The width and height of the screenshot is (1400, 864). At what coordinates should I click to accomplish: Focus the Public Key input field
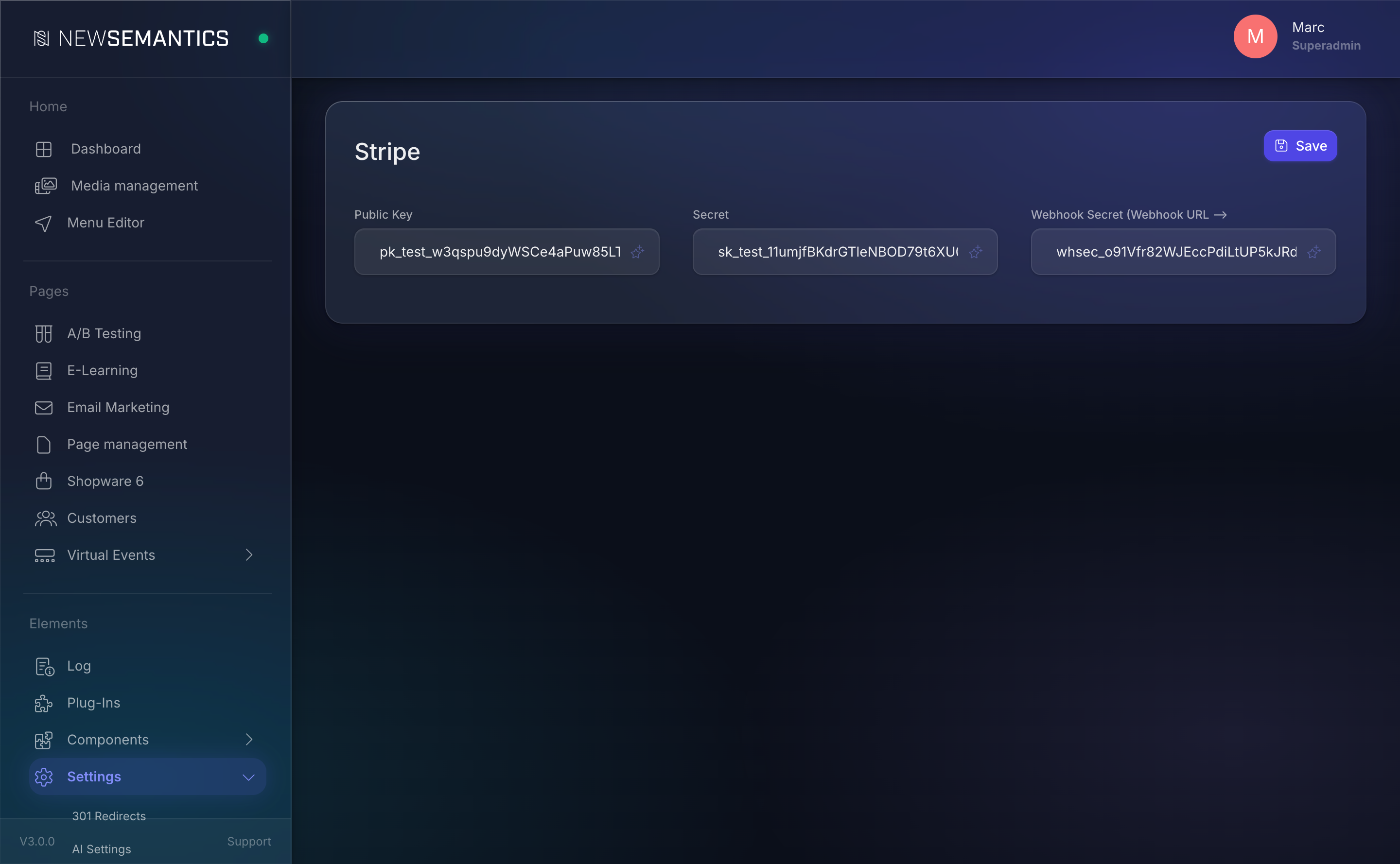point(507,252)
